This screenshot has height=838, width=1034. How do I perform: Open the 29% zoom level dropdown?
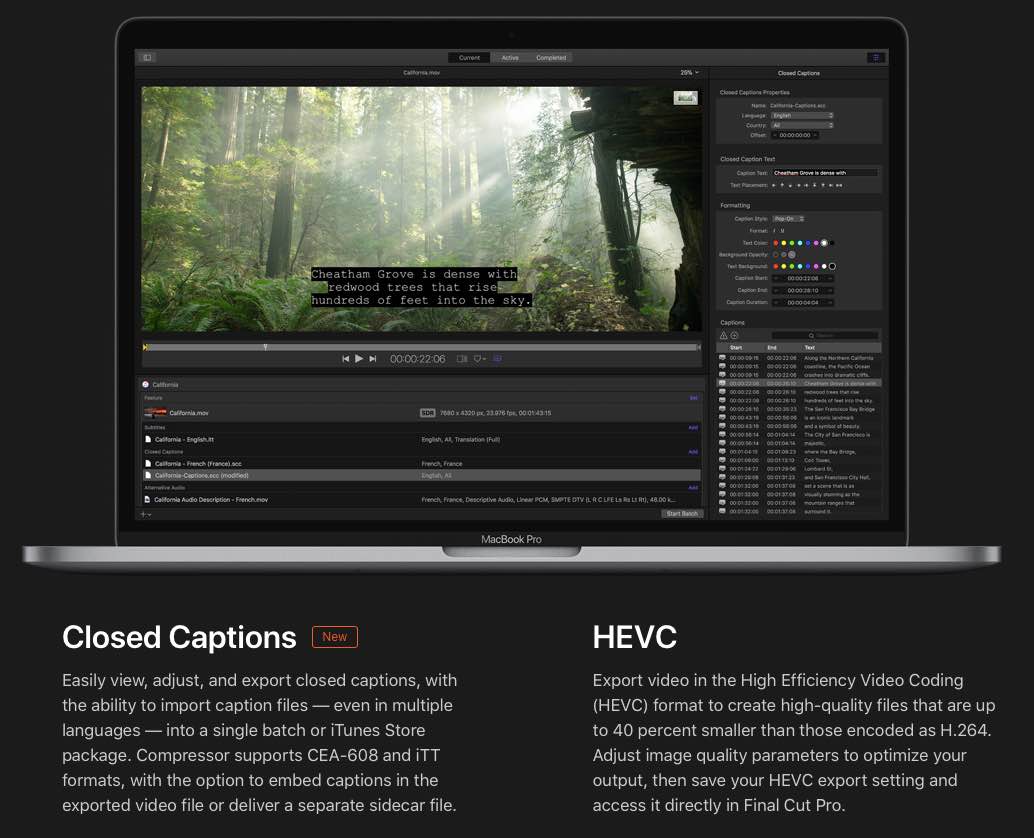pos(690,73)
